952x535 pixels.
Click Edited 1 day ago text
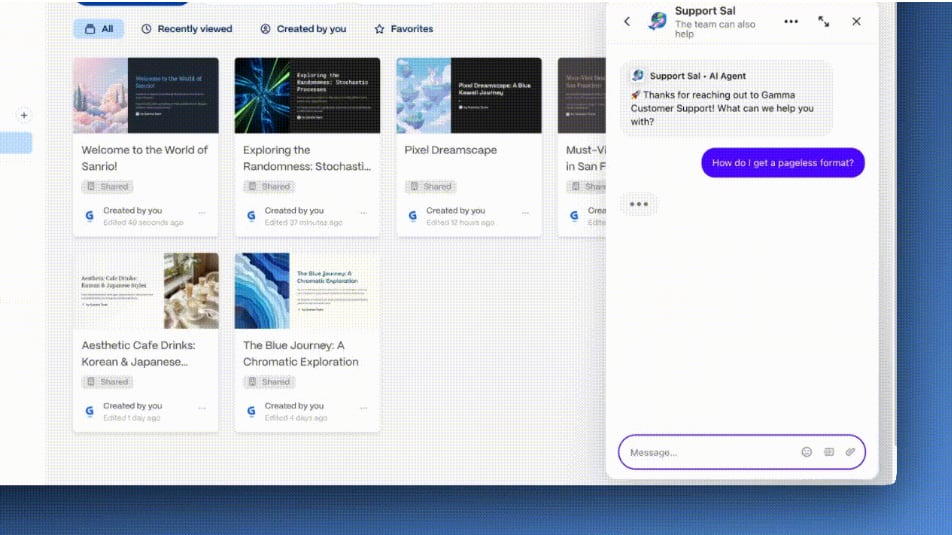[x=132, y=418]
